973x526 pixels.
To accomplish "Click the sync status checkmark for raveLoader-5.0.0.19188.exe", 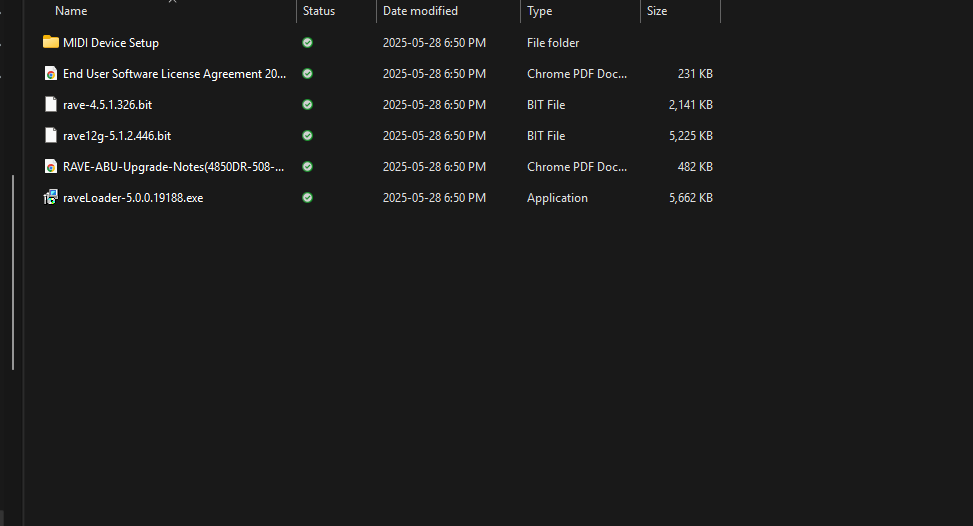I will coord(307,198).
